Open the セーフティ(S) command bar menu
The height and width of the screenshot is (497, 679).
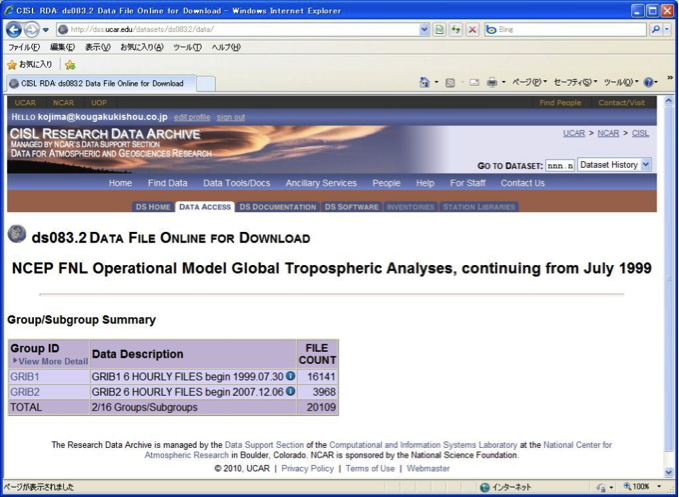tap(575, 82)
